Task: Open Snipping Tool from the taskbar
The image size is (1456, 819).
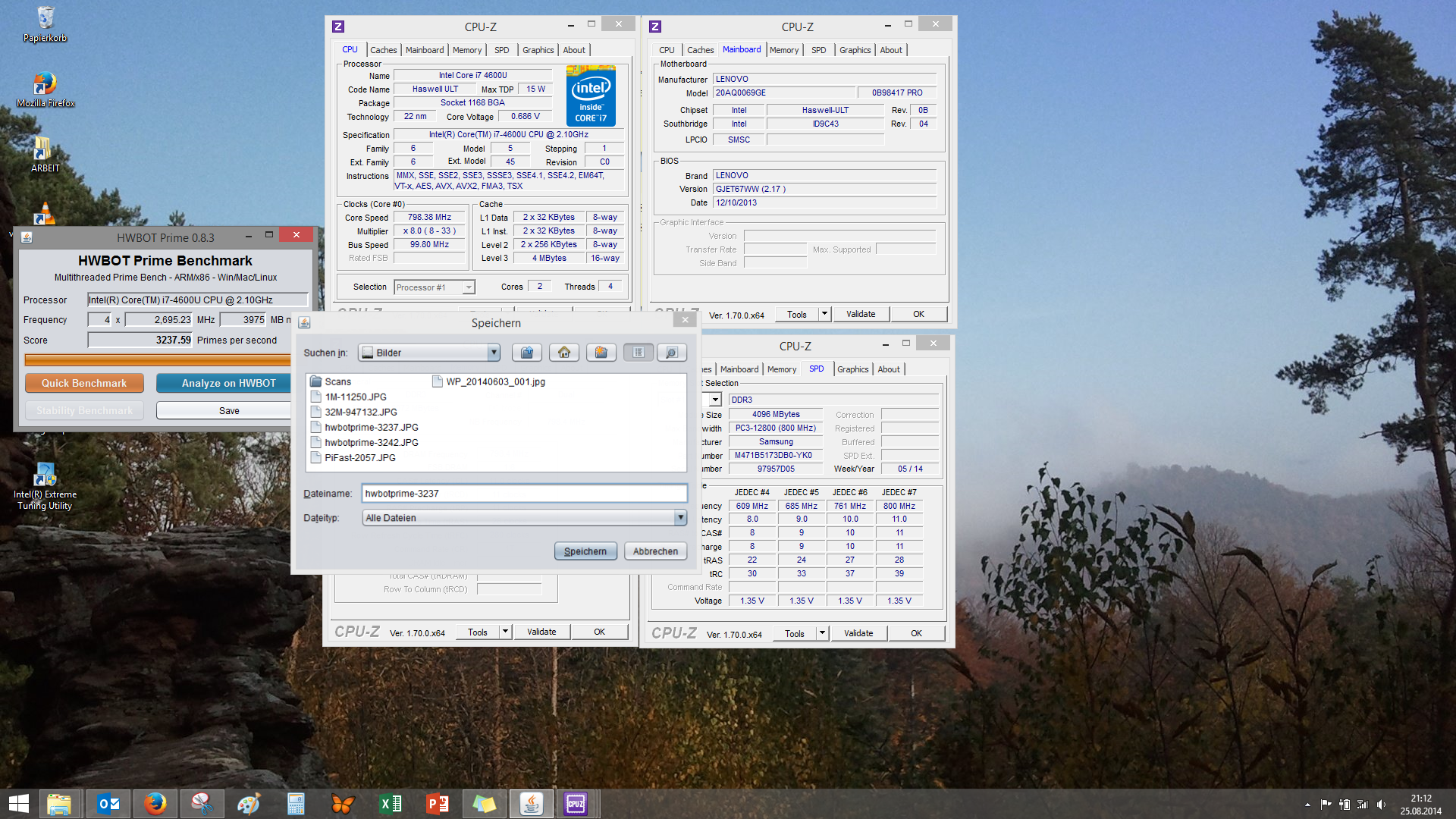Action: [202, 804]
